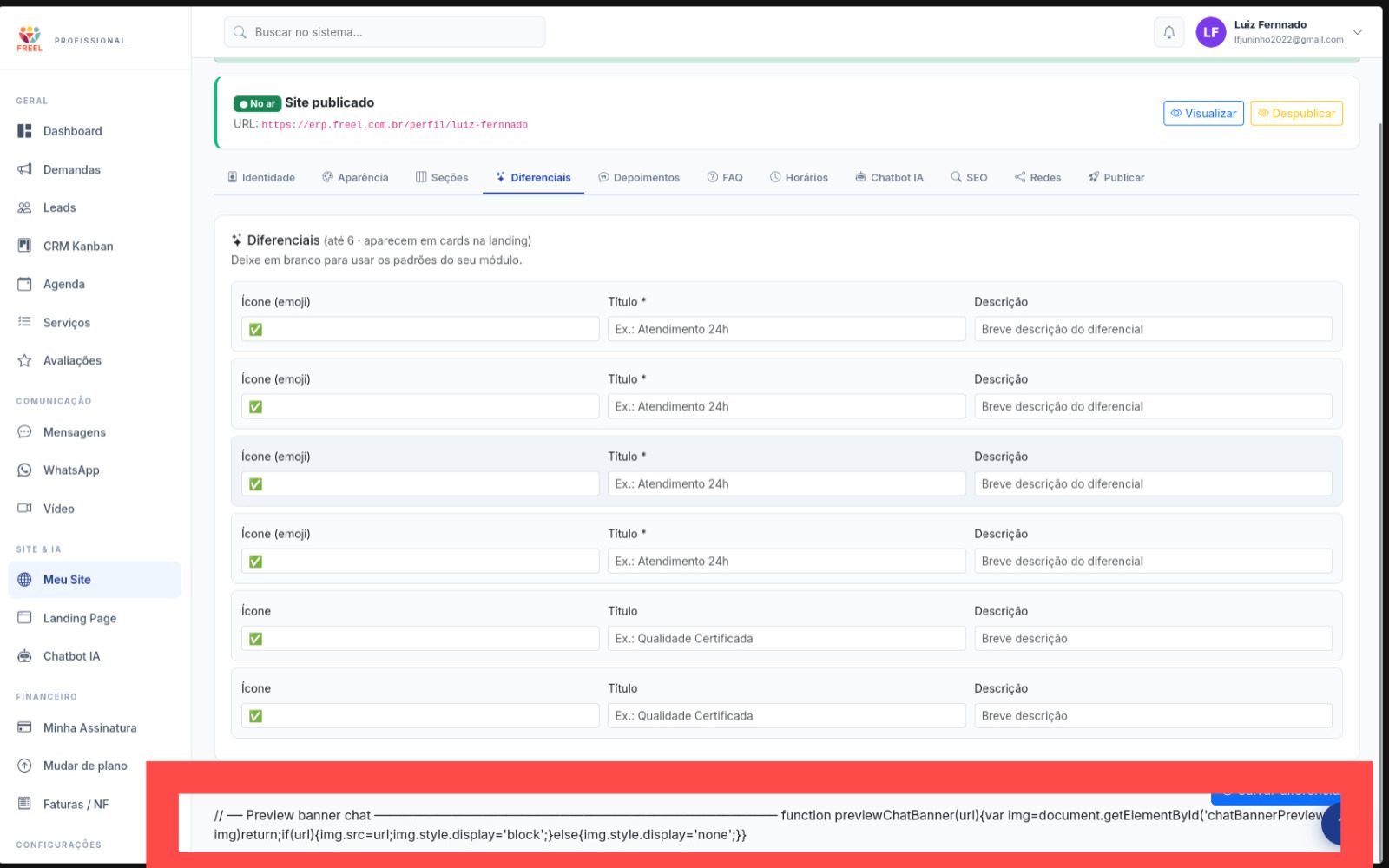The width and height of the screenshot is (1389, 868).
Task: Switch to the Depoimentos tab
Action: coord(639,177)
